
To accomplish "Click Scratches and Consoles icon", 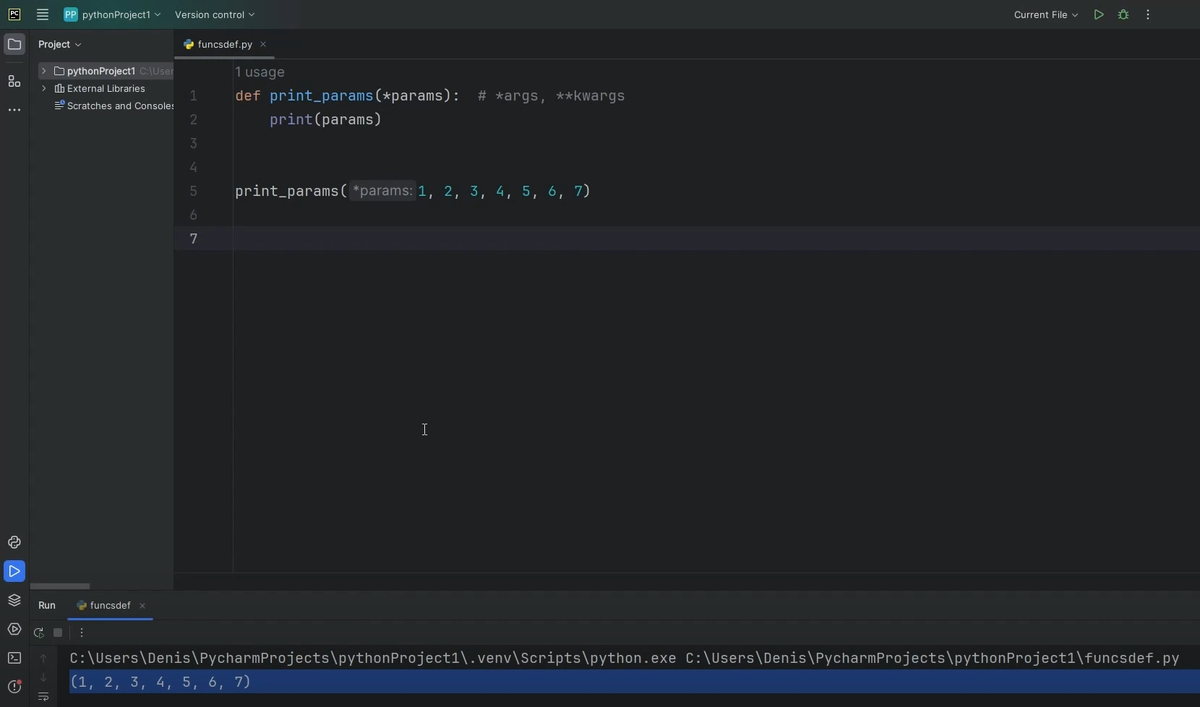I will coord(60,105).
